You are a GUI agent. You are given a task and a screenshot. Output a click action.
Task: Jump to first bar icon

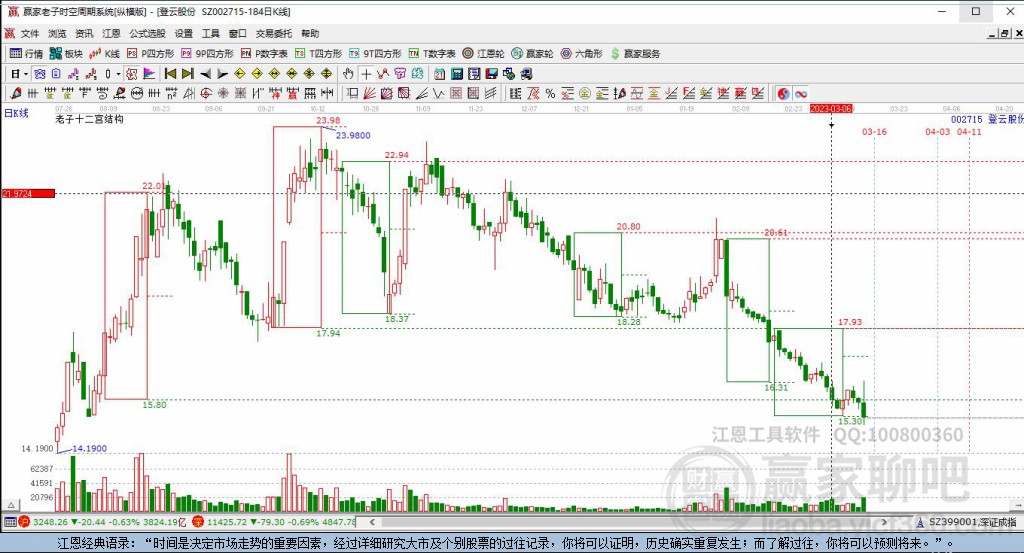[x=170, y=74]
